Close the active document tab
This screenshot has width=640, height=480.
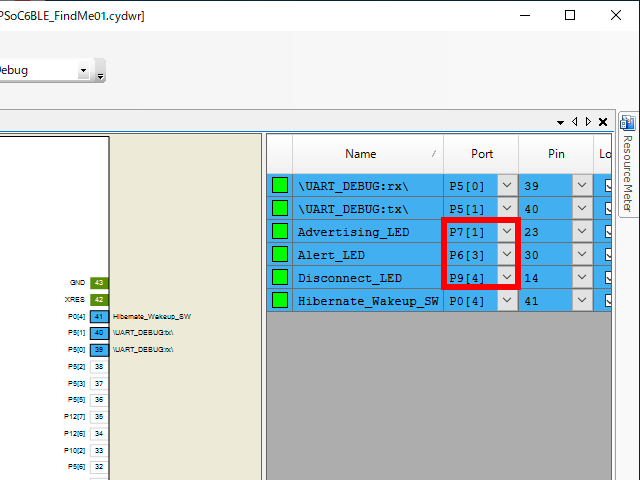[x=603, y=122]
